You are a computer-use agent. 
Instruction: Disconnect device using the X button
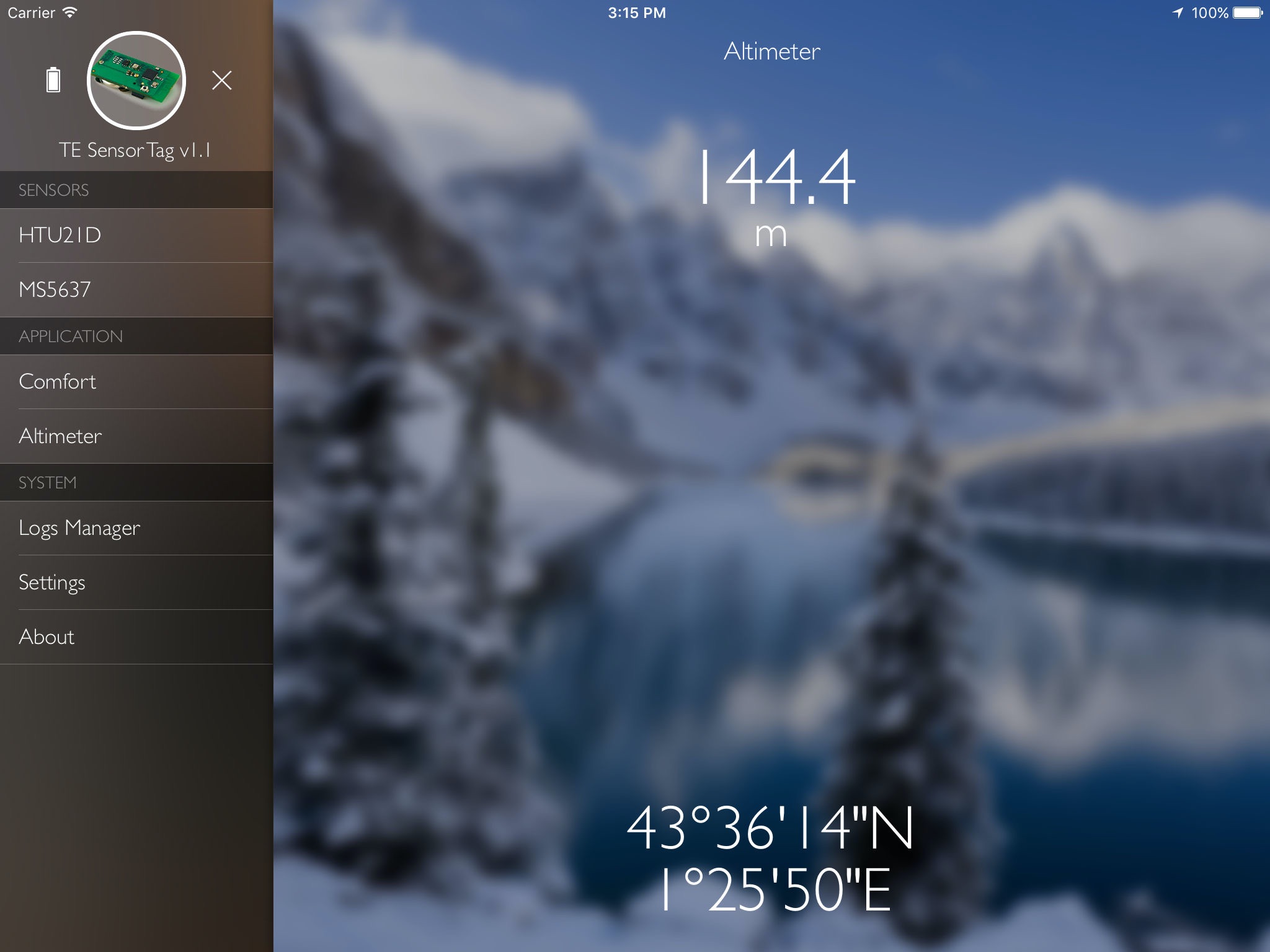click(221, 80)
